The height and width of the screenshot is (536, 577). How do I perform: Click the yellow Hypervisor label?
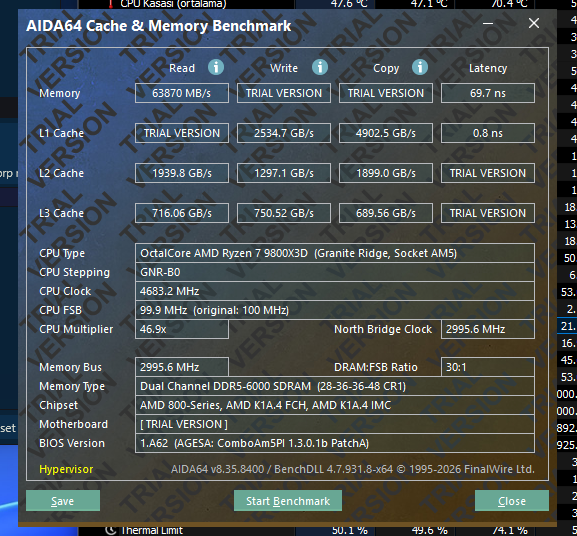66,469
